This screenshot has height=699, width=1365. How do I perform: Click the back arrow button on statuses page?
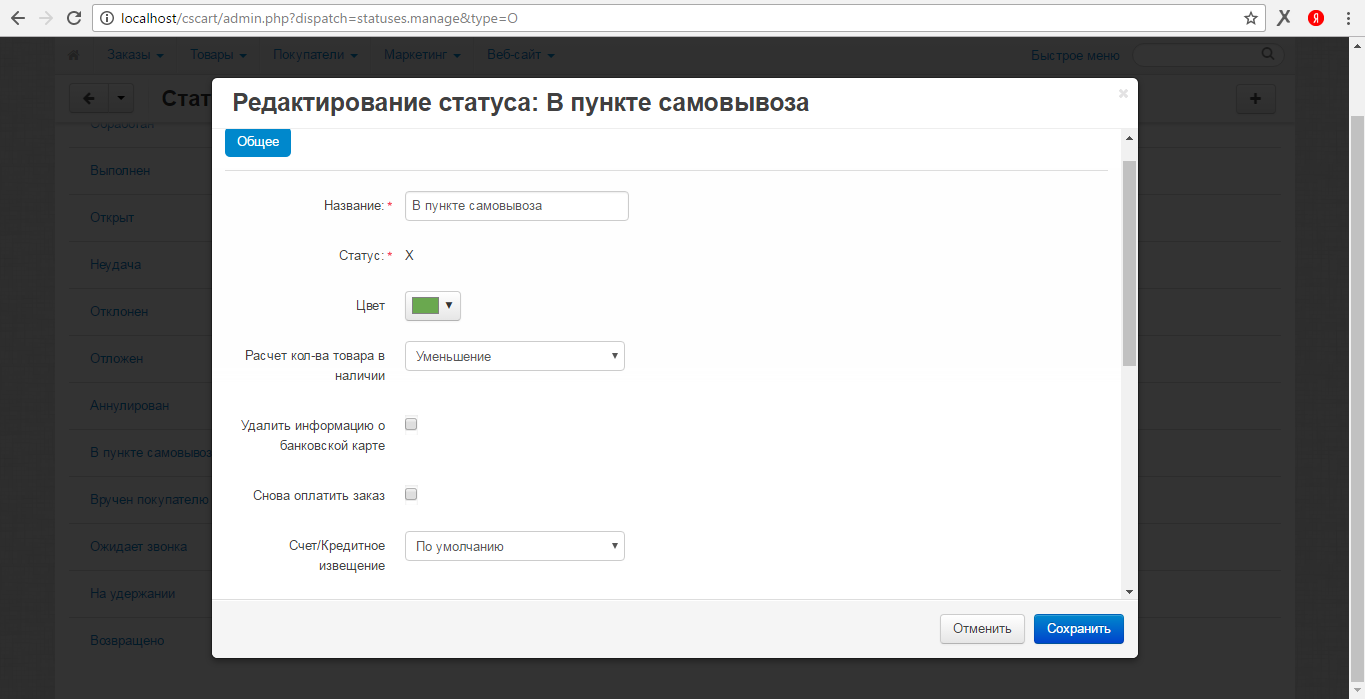[x=88, y=98]
